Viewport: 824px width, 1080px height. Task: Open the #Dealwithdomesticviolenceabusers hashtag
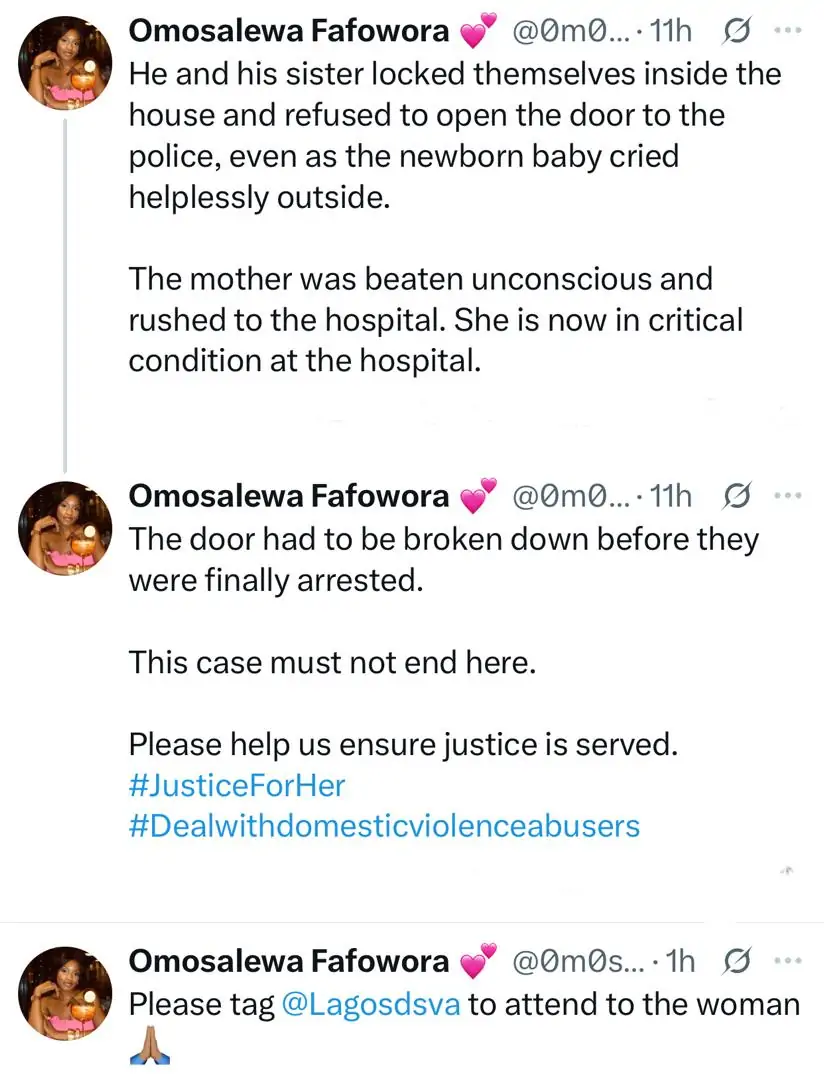(384, 826)
